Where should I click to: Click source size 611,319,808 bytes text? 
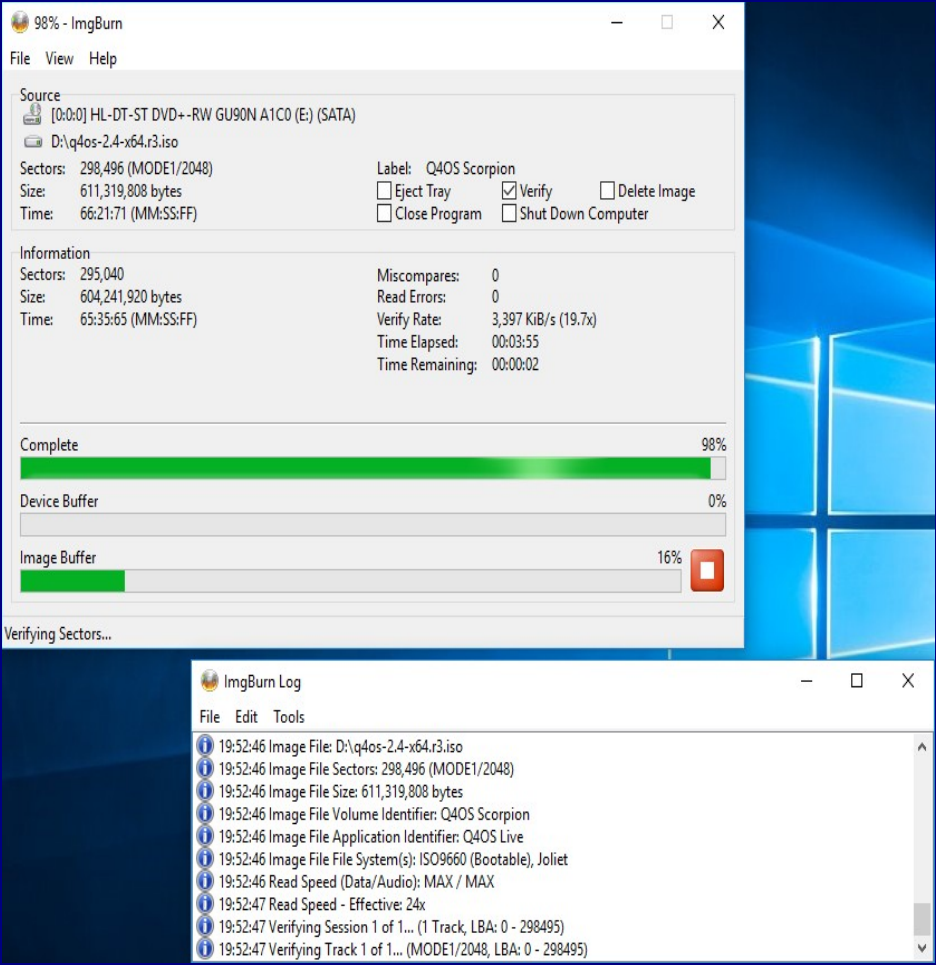pyautogui.click(x=130, y=191)
